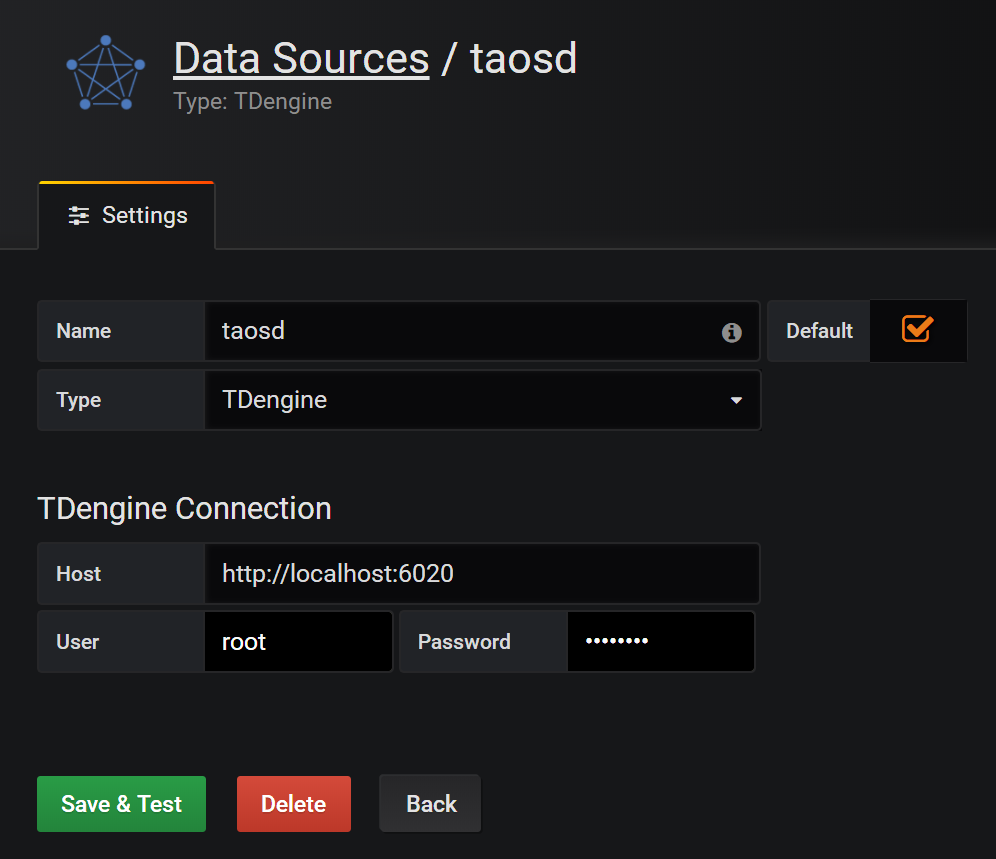The image size is (996, 859).
Task: Select the User field with root
Action: point(298,642)
